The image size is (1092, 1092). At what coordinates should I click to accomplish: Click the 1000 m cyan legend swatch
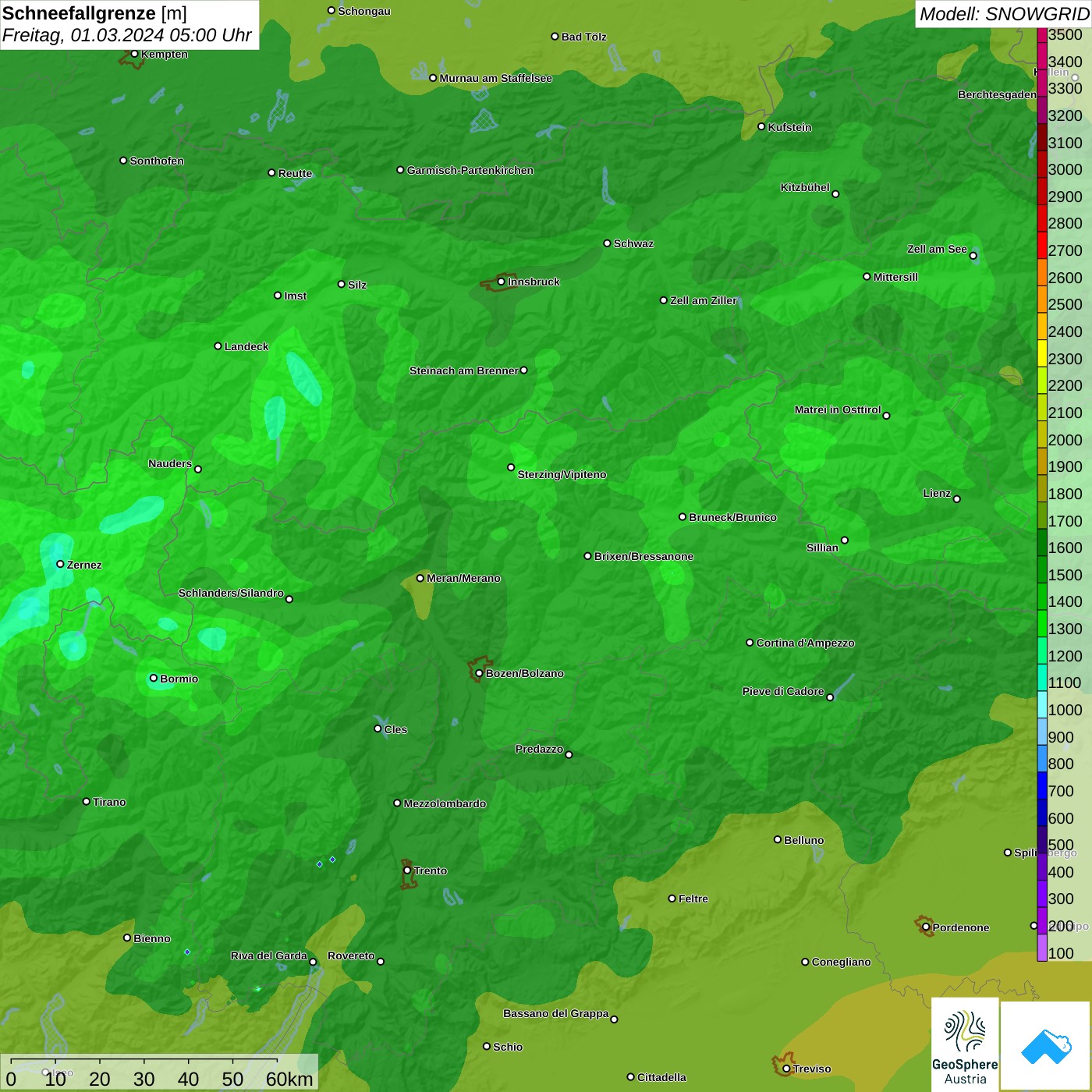(1042, 704)
